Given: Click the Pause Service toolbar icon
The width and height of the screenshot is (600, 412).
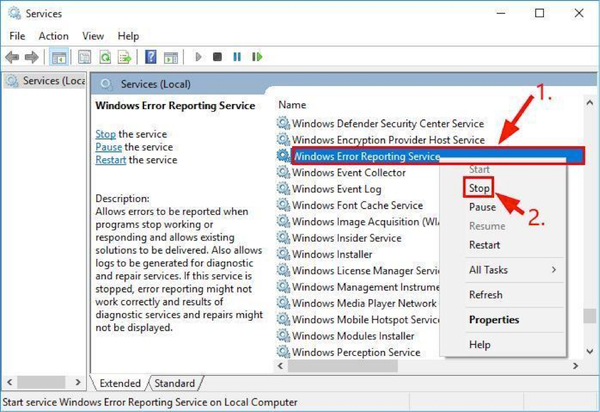Looking at the screenshot, I should (x=237, y=57).
